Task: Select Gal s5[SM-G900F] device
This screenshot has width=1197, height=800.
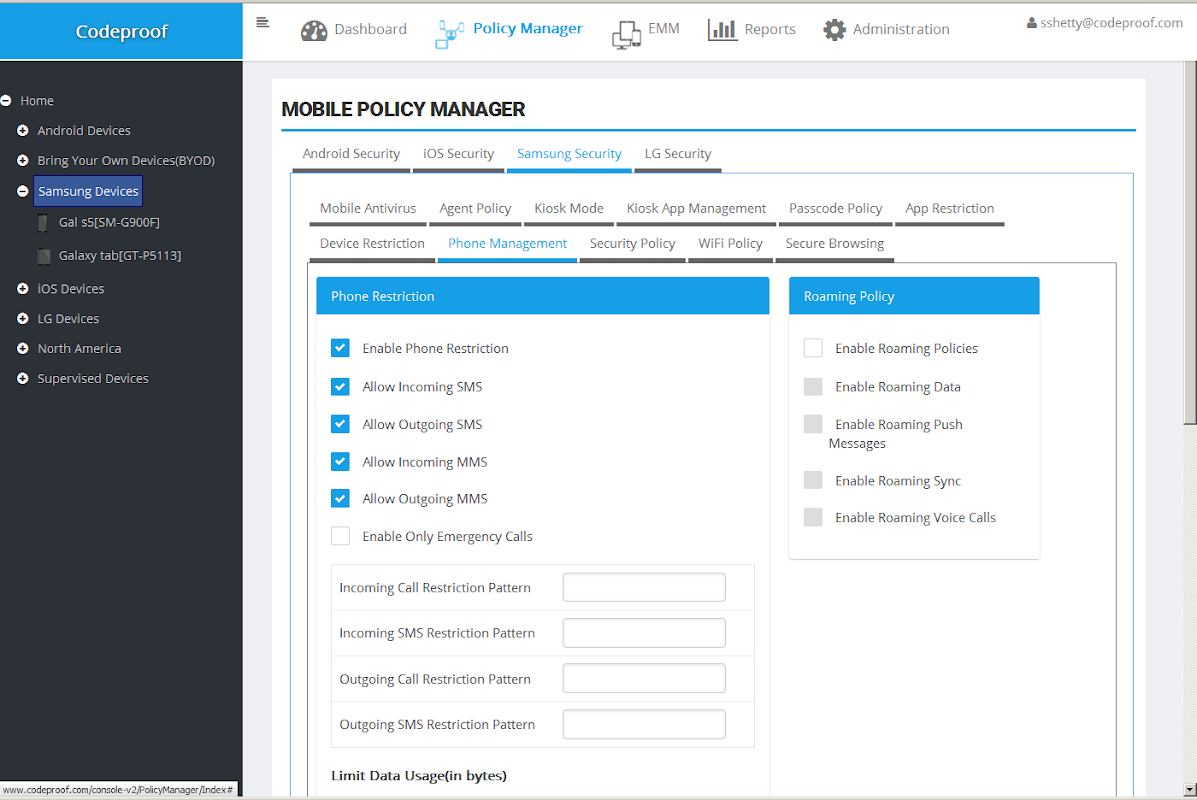Action: (109, 223)
